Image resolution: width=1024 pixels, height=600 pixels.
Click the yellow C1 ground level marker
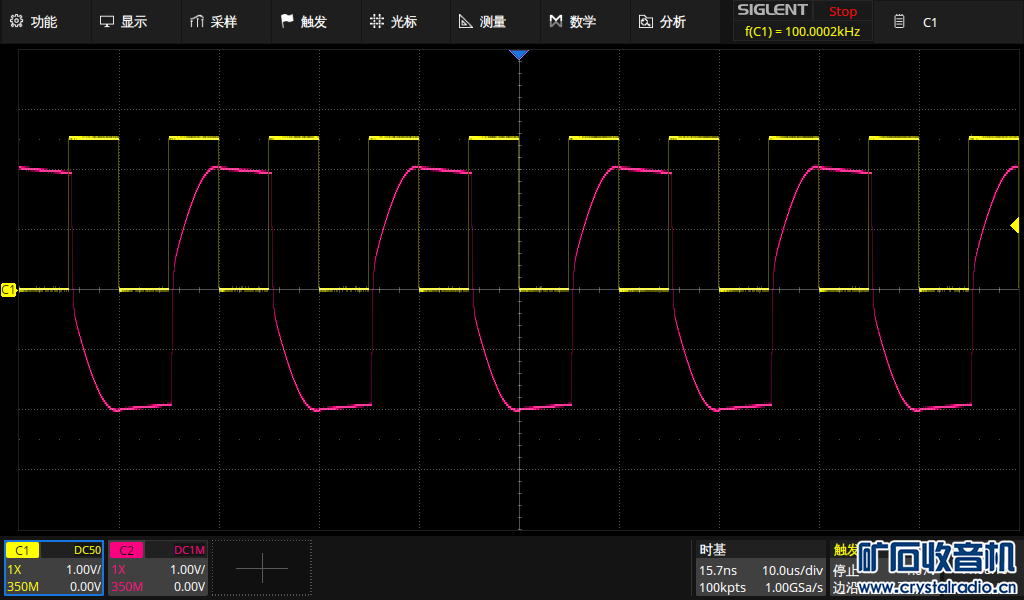pos(8,289)
